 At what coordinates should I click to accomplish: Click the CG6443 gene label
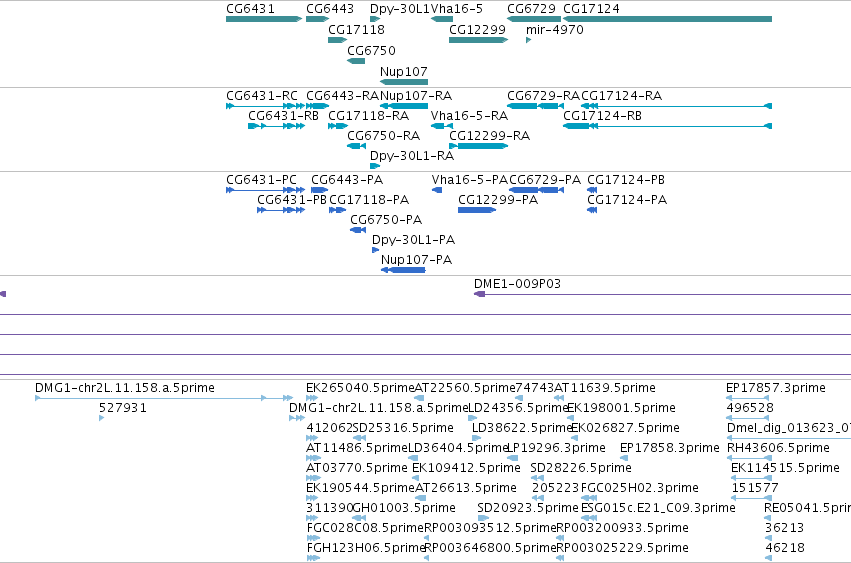[x=330, y=9]
